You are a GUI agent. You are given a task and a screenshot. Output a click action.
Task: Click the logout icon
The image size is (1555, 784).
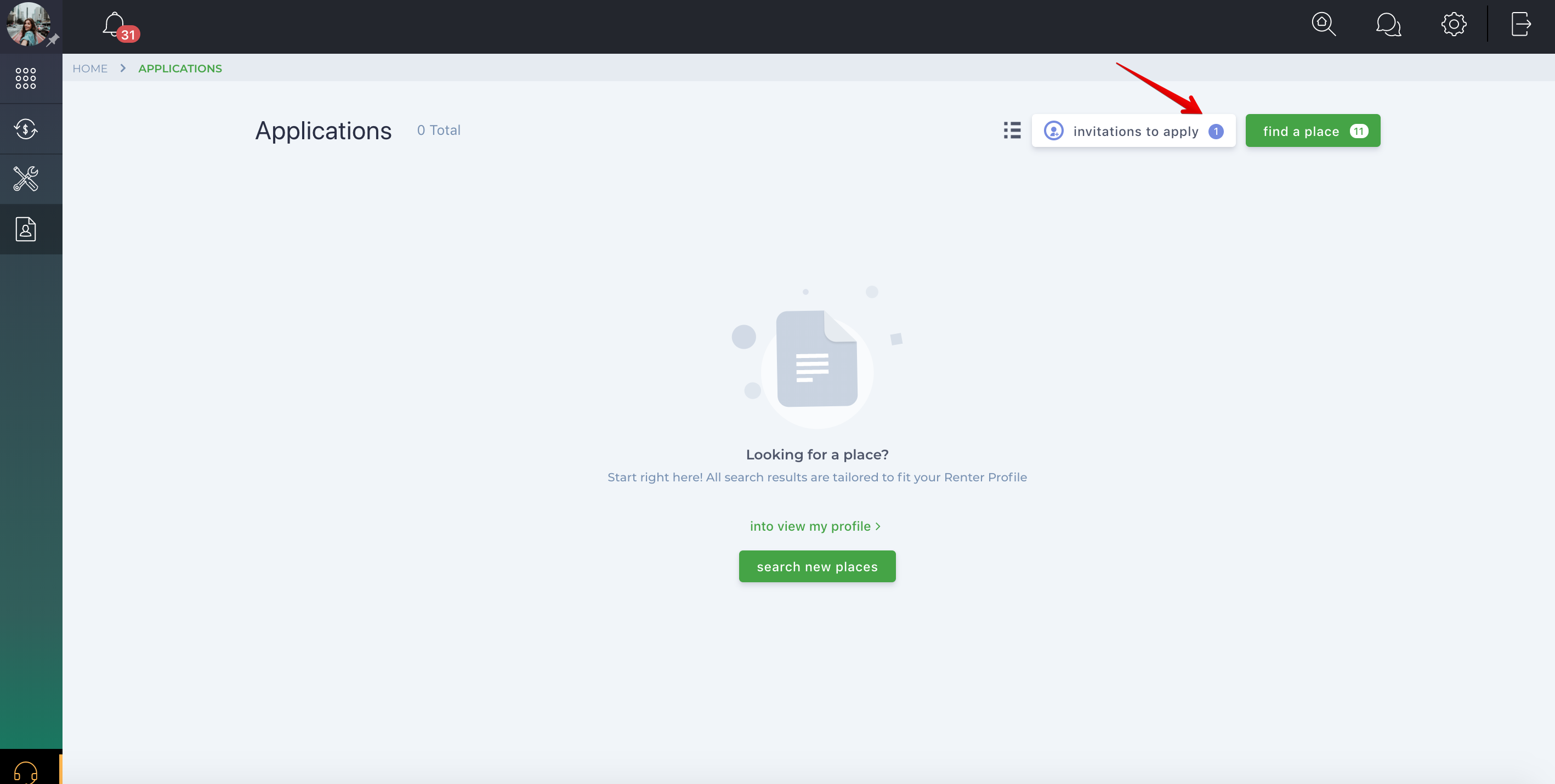[x=1521, y=25]
